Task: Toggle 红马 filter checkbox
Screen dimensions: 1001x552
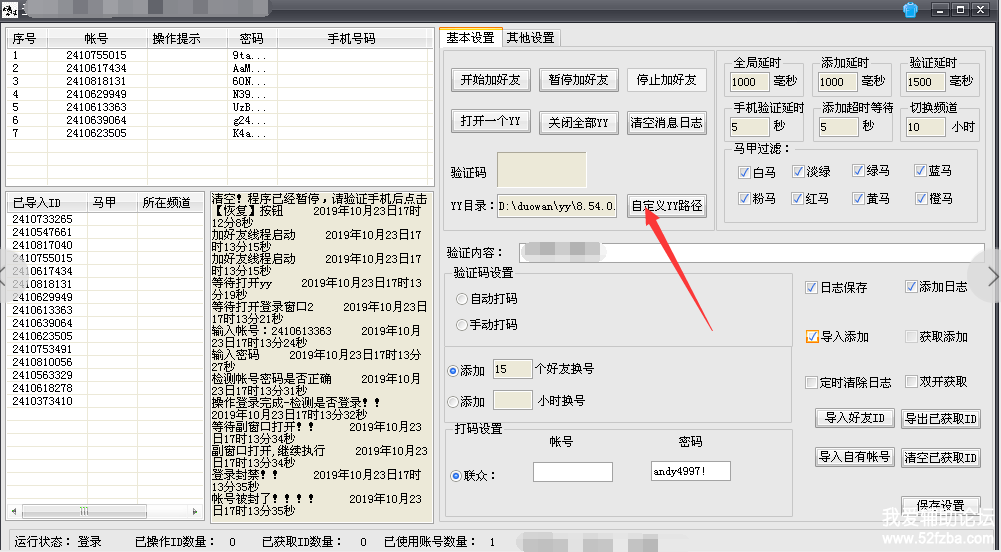Action: pyautogui.click(x=797, y=198)
